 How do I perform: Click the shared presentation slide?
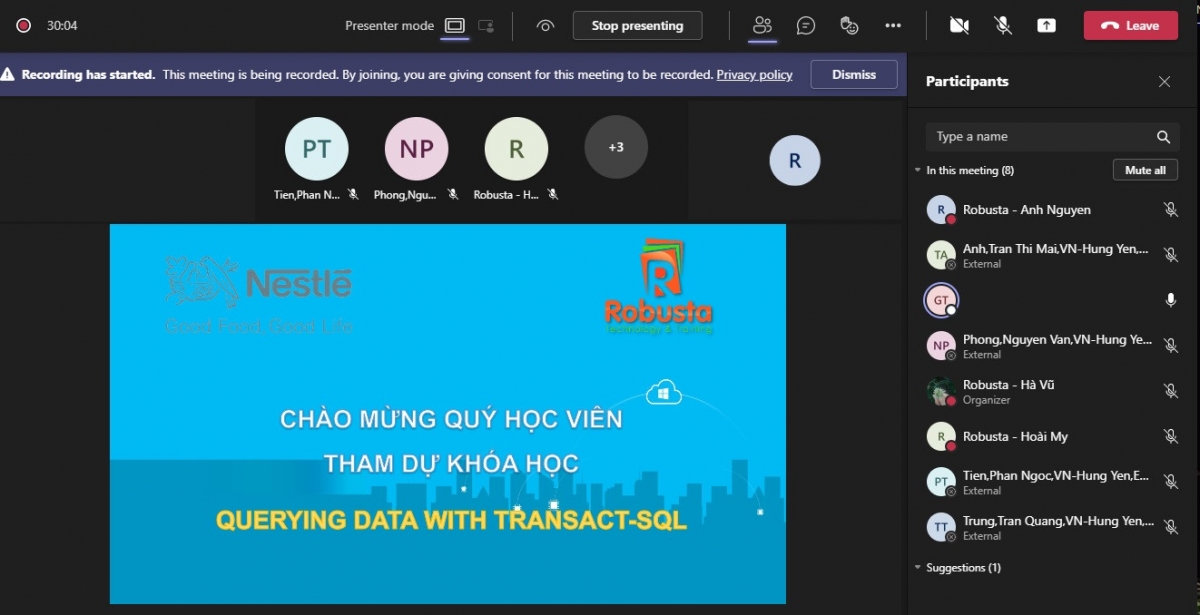[448, 414]
